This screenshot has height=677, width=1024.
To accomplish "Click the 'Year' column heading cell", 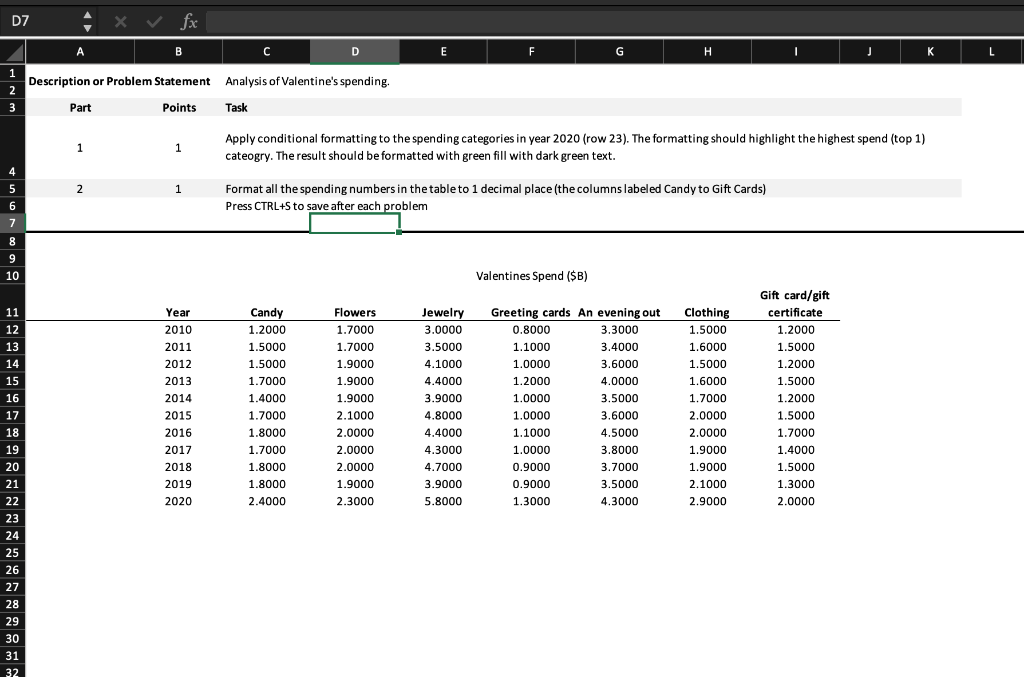I will point(178,312).
